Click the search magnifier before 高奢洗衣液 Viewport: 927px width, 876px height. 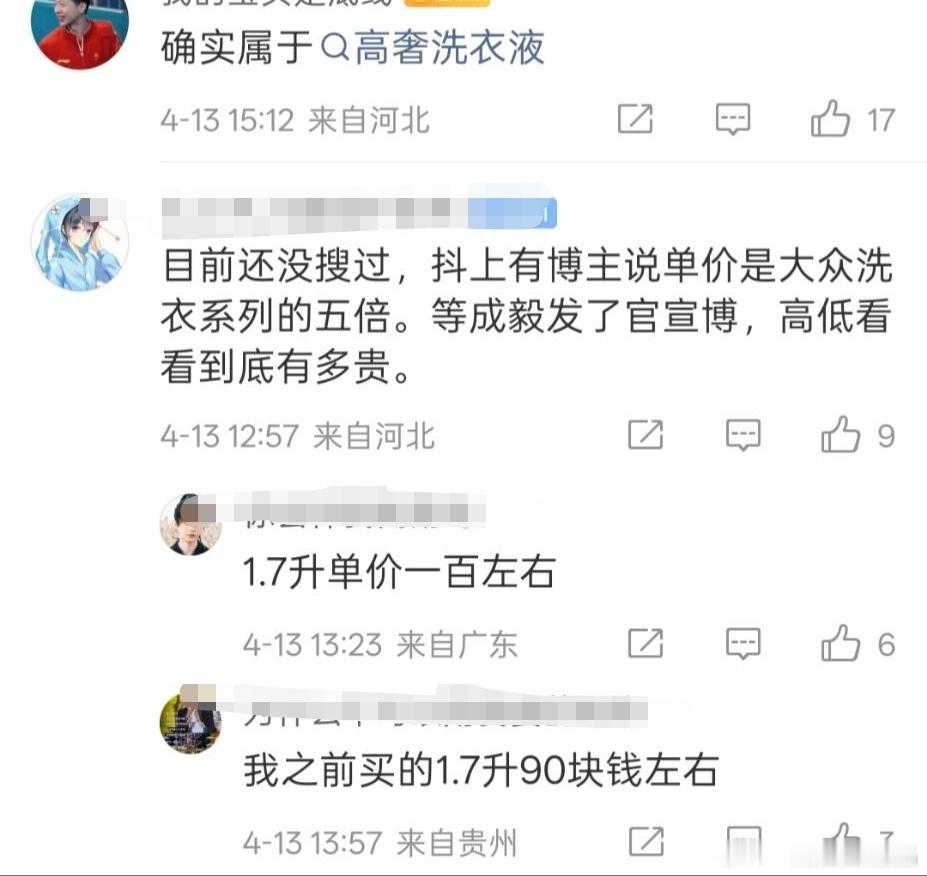[x=335, y=48]
